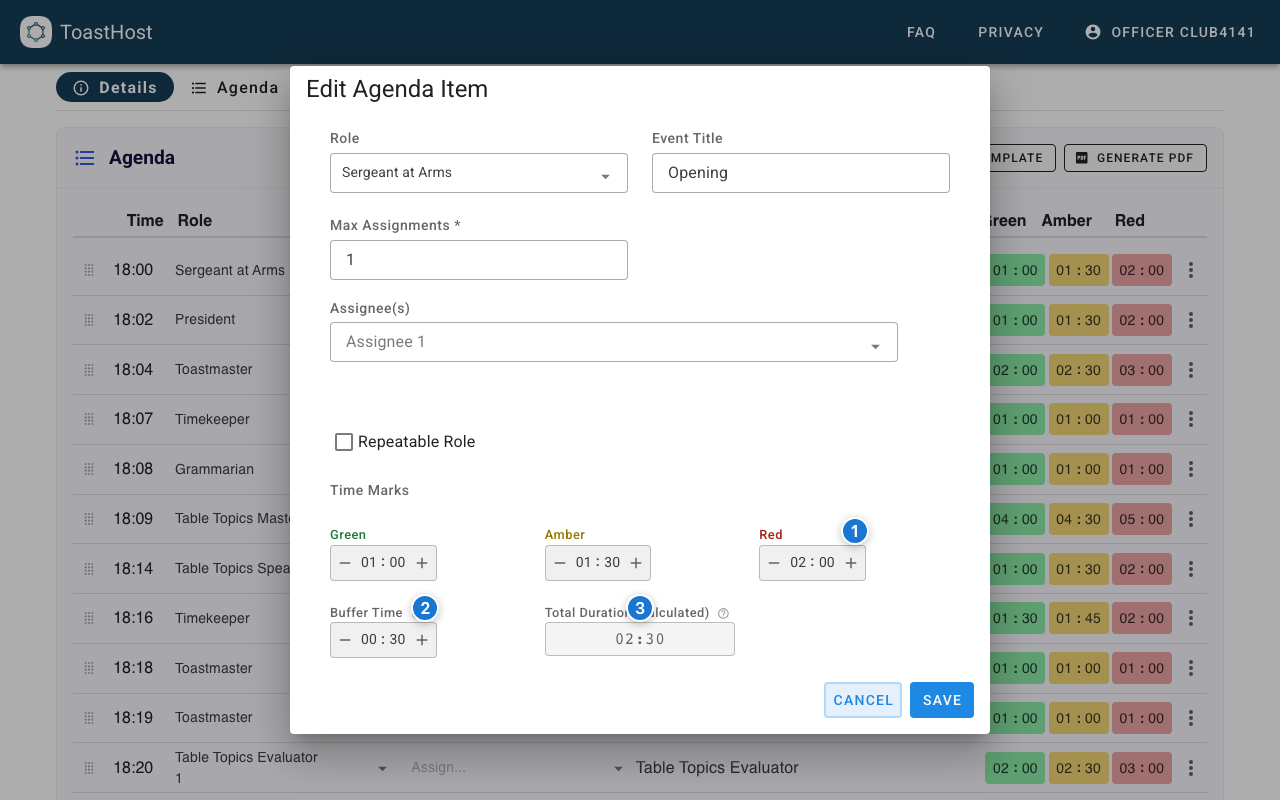Image resolution: width=1280 pixels, height=800 pixels.
Task: Decrease Buffer Time using minus icon
Action: pyautogui.click(x=345, y=640)
